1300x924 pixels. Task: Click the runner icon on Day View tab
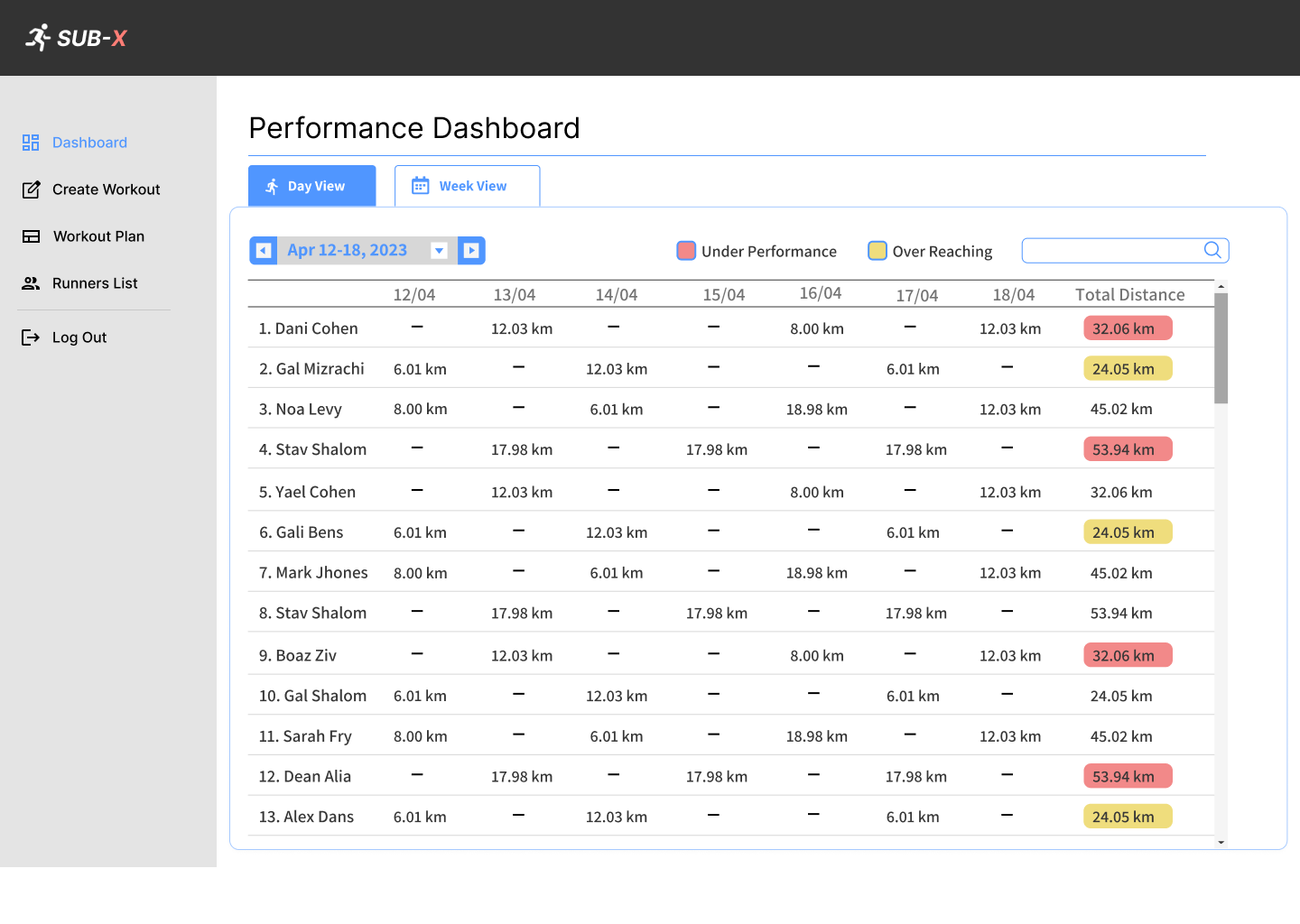[273, 185]
